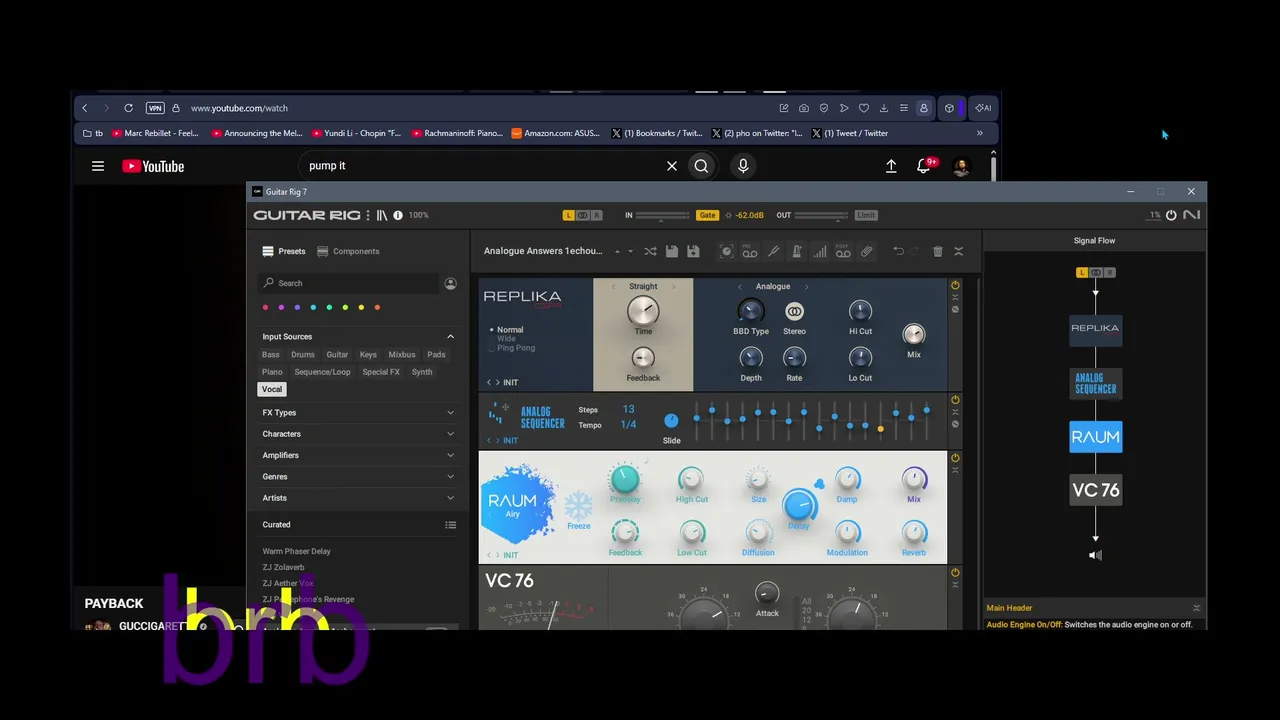The height and width of the screenshot is (720, 1280).
Task: Click the PRE tape deck icon
Action: tap(750, 252)
